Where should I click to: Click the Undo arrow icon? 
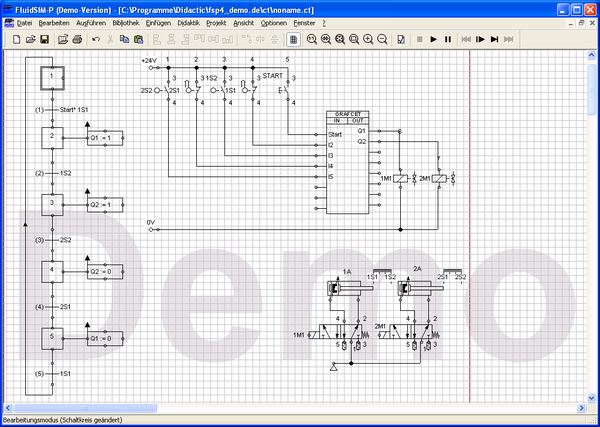pos(95,39)
